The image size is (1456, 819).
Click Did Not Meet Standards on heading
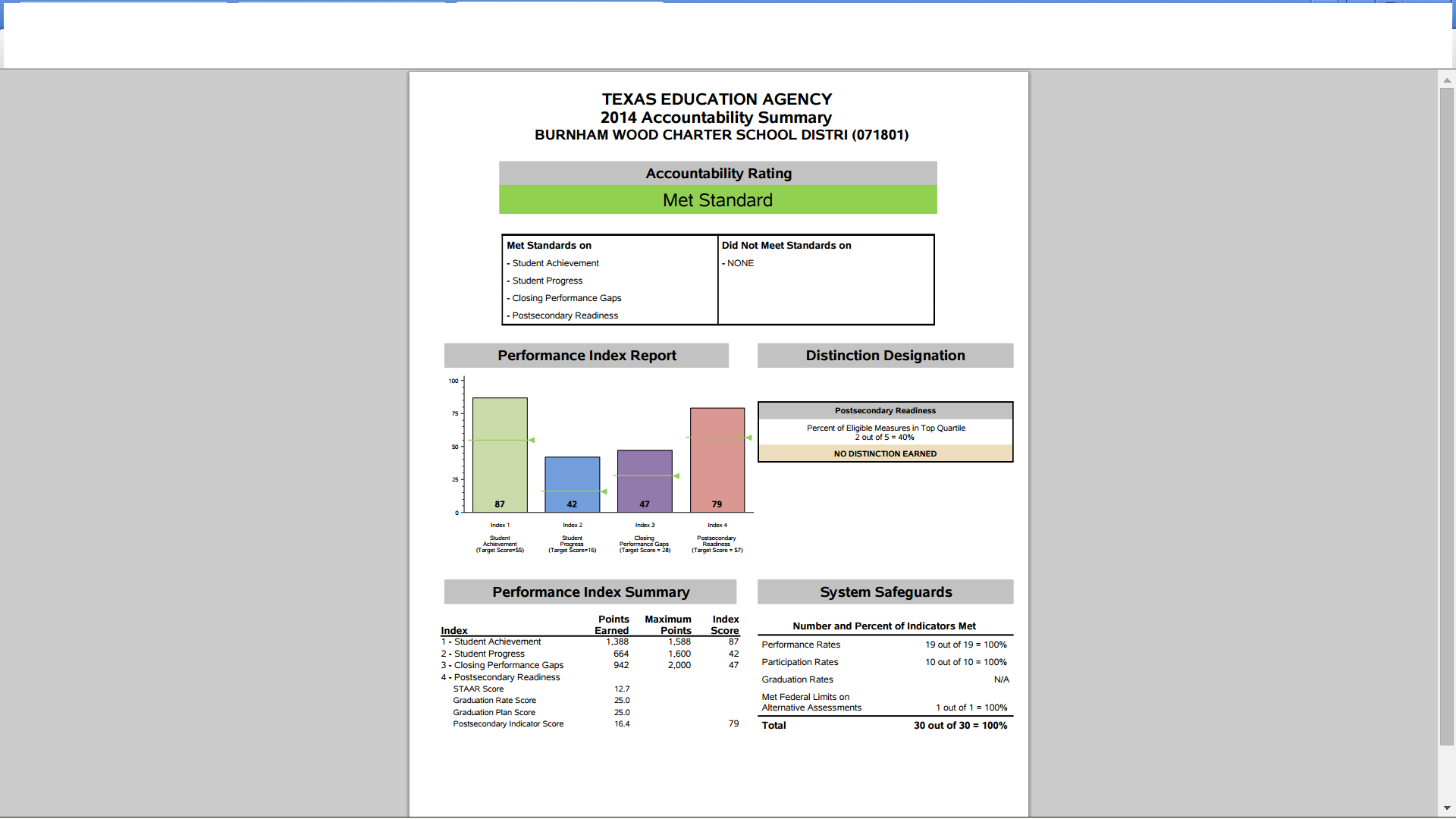[786, 246]
